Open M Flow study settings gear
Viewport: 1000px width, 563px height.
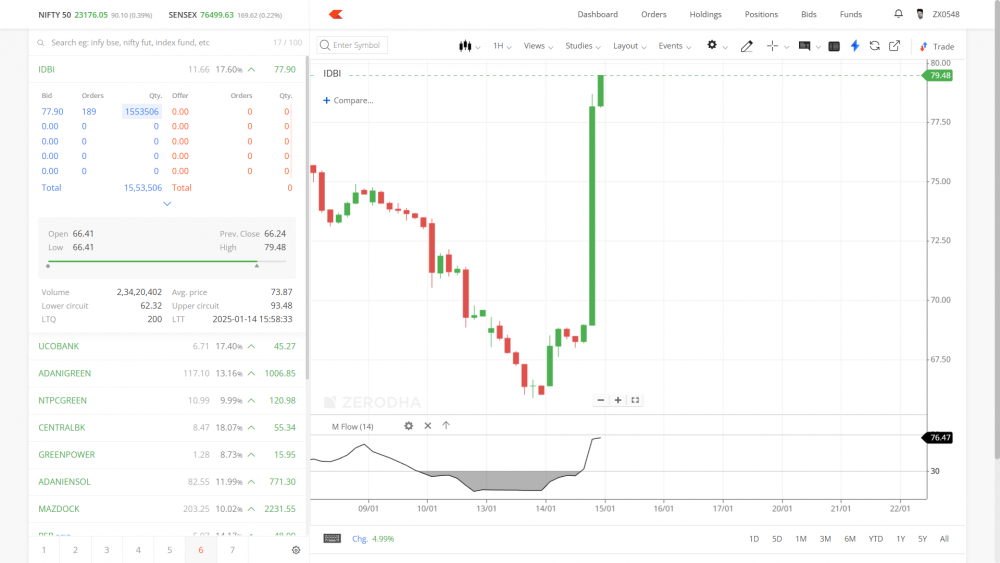point(408,426)
